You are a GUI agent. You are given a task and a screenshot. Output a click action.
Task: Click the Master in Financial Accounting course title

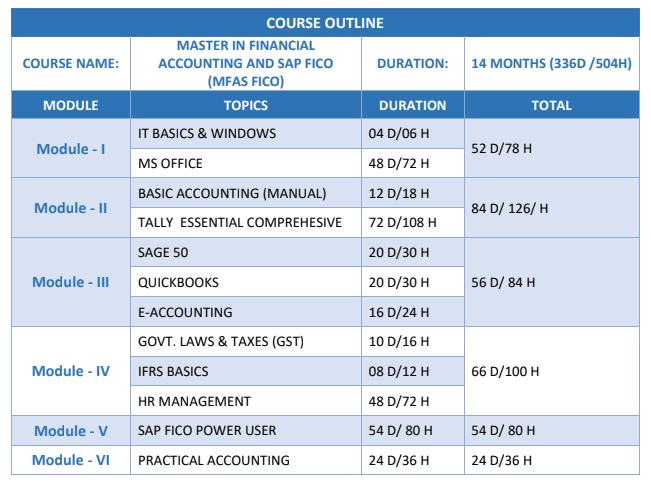coord(245,63)
